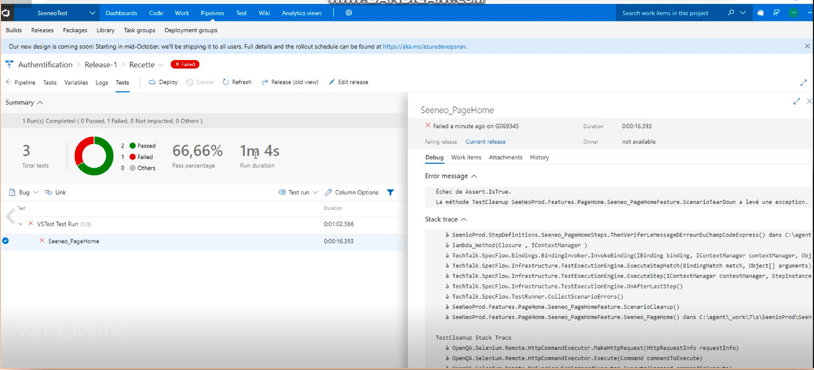The image size is (814, 370).
Task: Open the Pipelines hub
Action: pos(212,13)
